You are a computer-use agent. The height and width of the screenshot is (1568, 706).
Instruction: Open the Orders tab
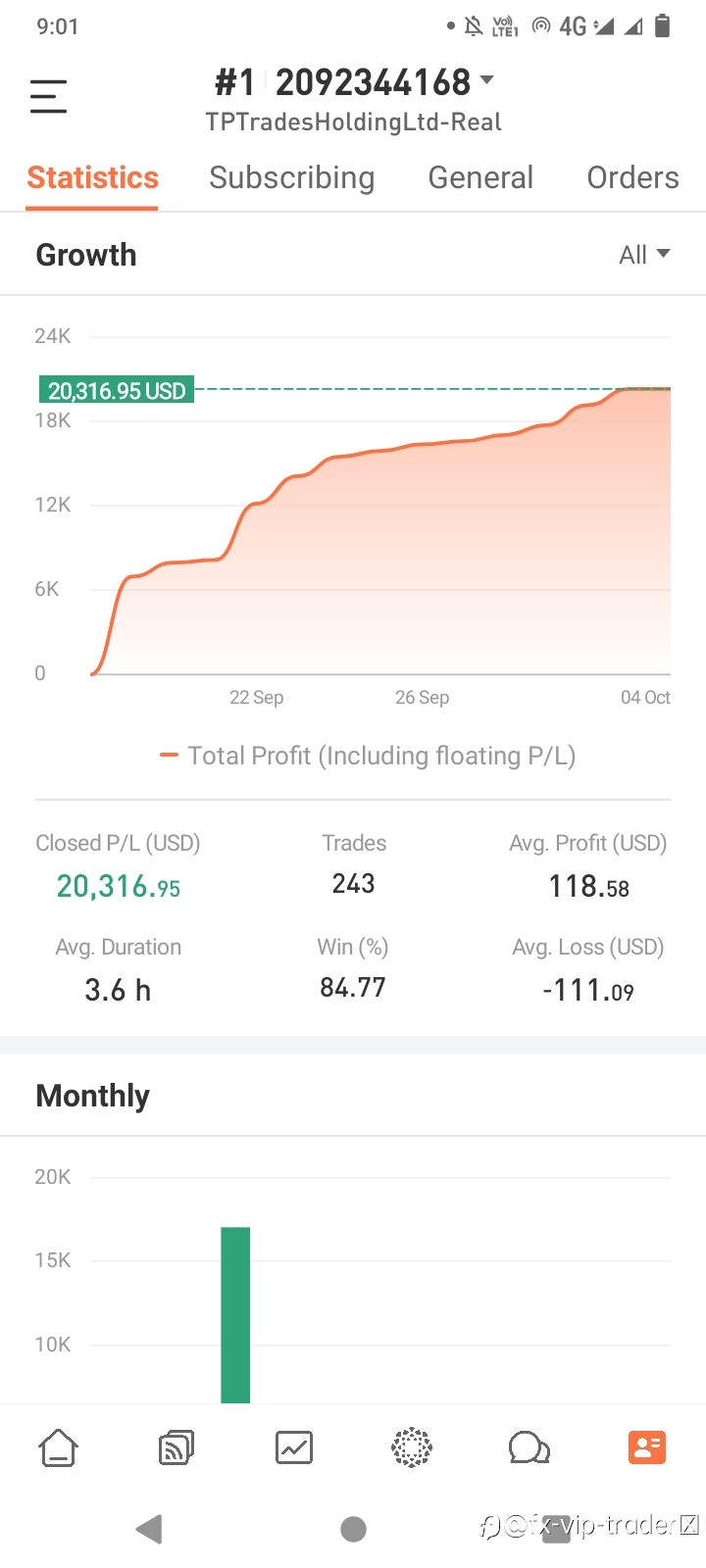(x=632, y=177)
